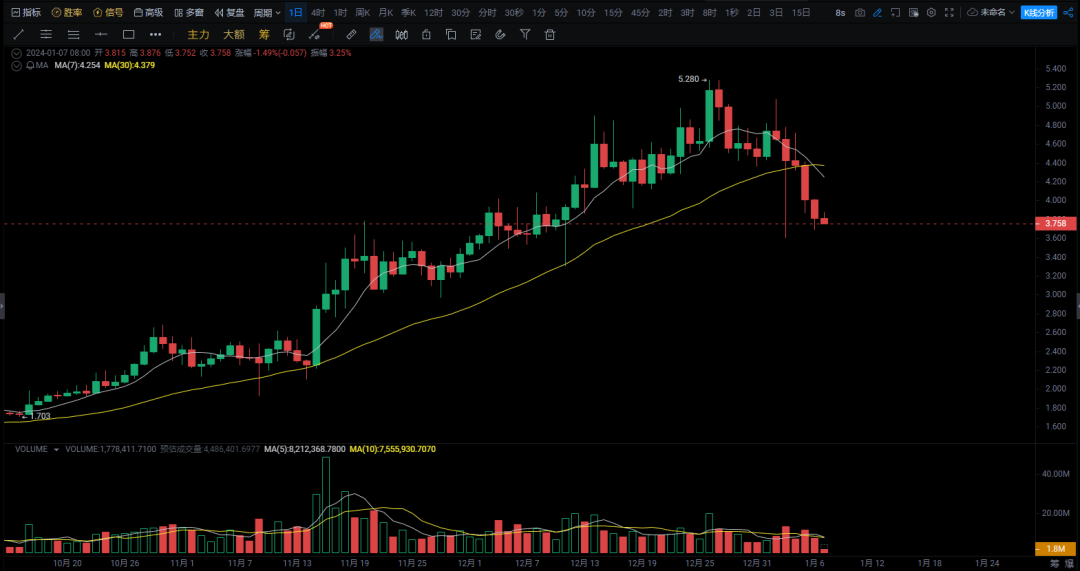Screen dimensions: 1080x571
Task: Open the 高级 advanced menu
Action: tap(149, 12)
